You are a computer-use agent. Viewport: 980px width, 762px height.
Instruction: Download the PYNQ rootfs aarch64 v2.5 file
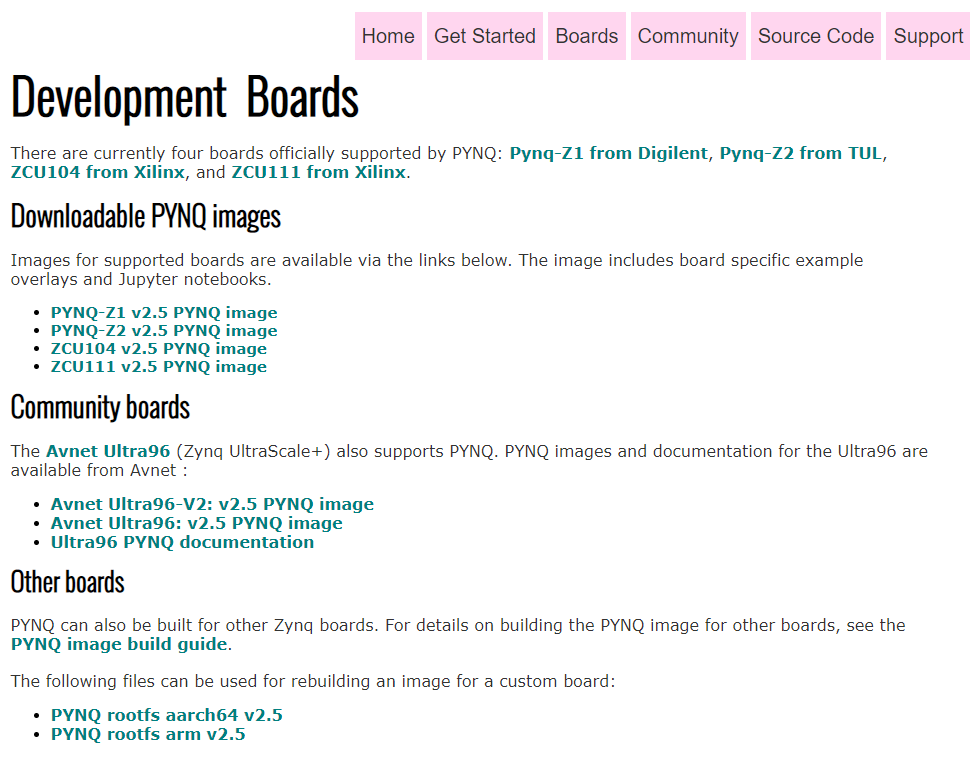pyautogui.click(x=166, y=715)
